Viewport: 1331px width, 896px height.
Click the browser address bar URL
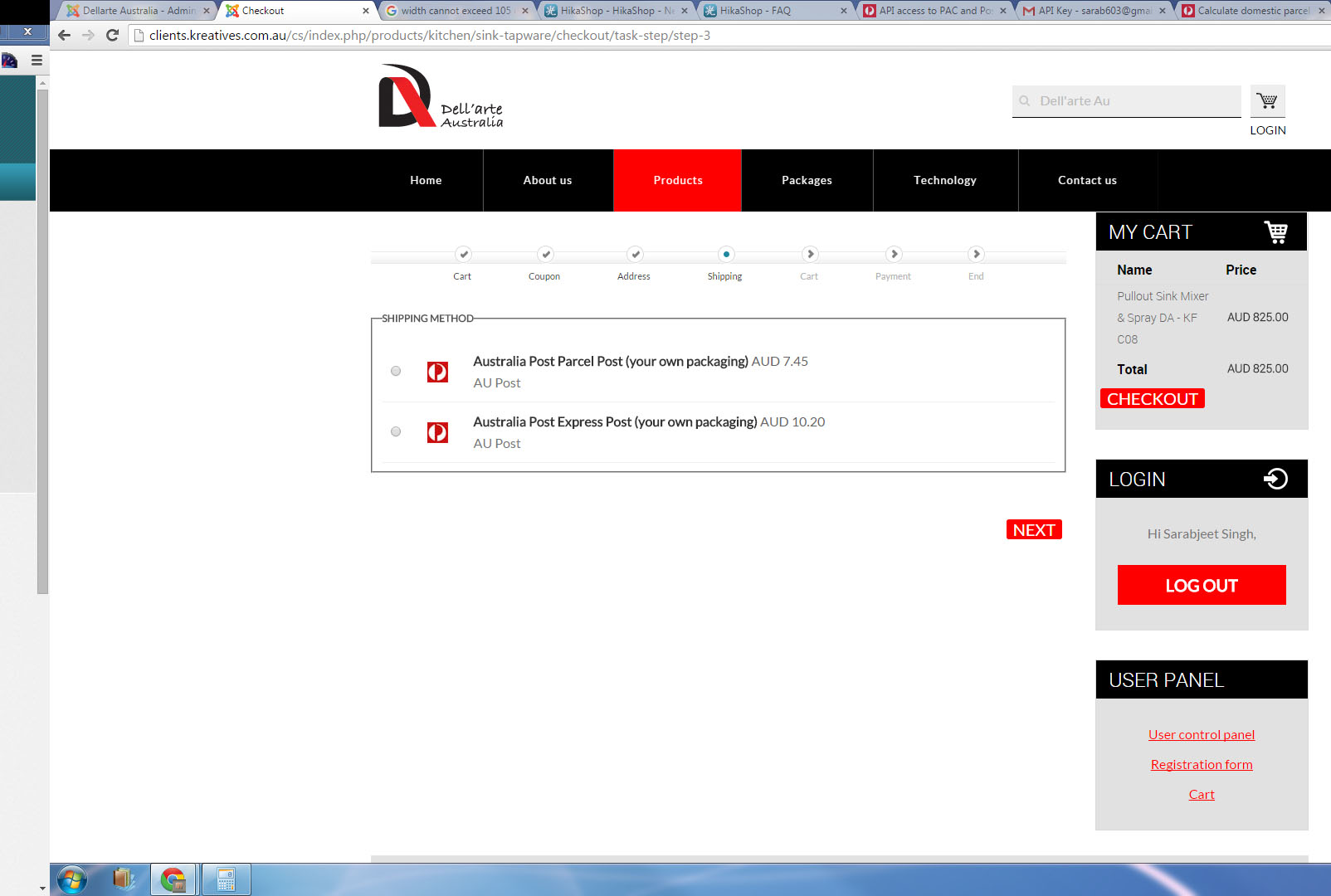click(x=430, y=35)
